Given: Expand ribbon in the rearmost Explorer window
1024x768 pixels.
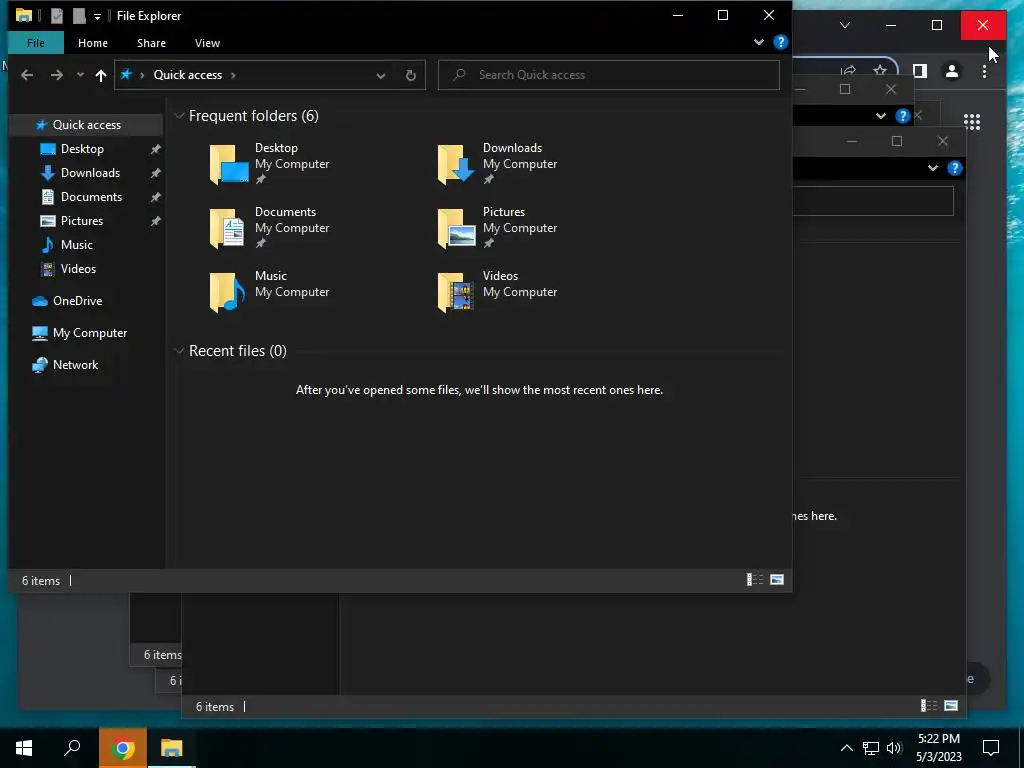Looking at the screenshot, I should click(880, 116).
